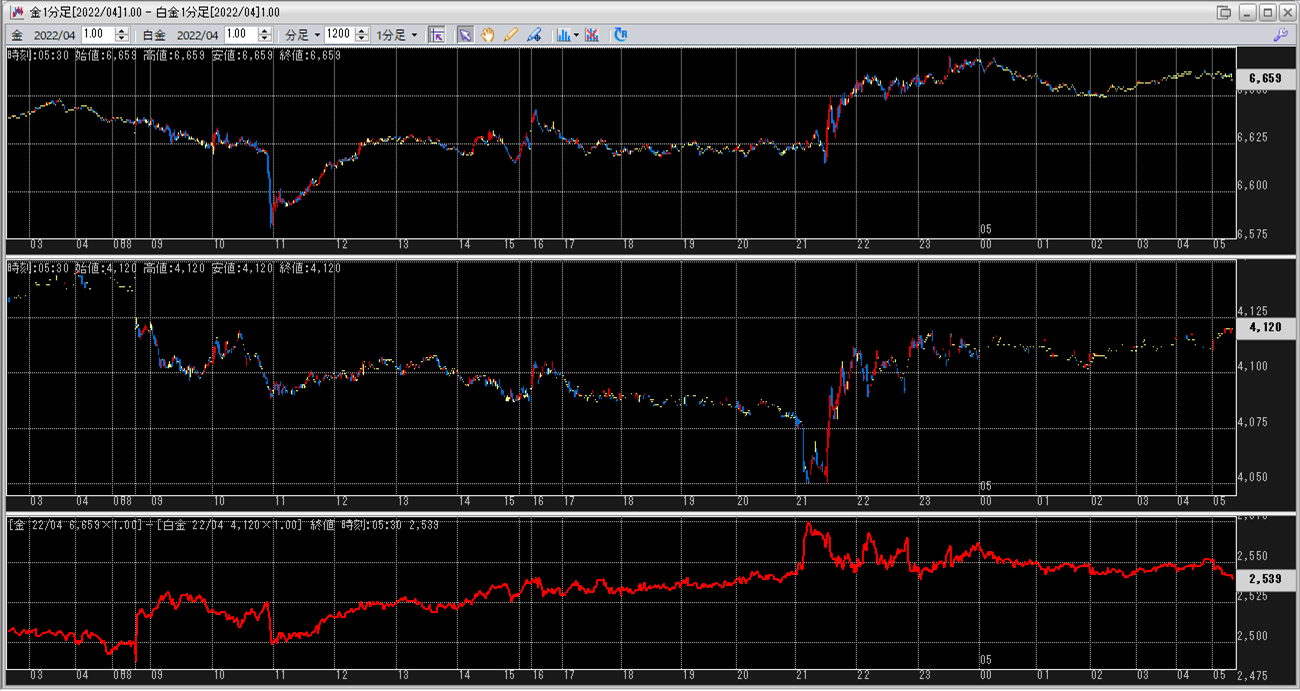Click the delete chart indicators icon
The image size is (1300, 691).
[592, 34]
